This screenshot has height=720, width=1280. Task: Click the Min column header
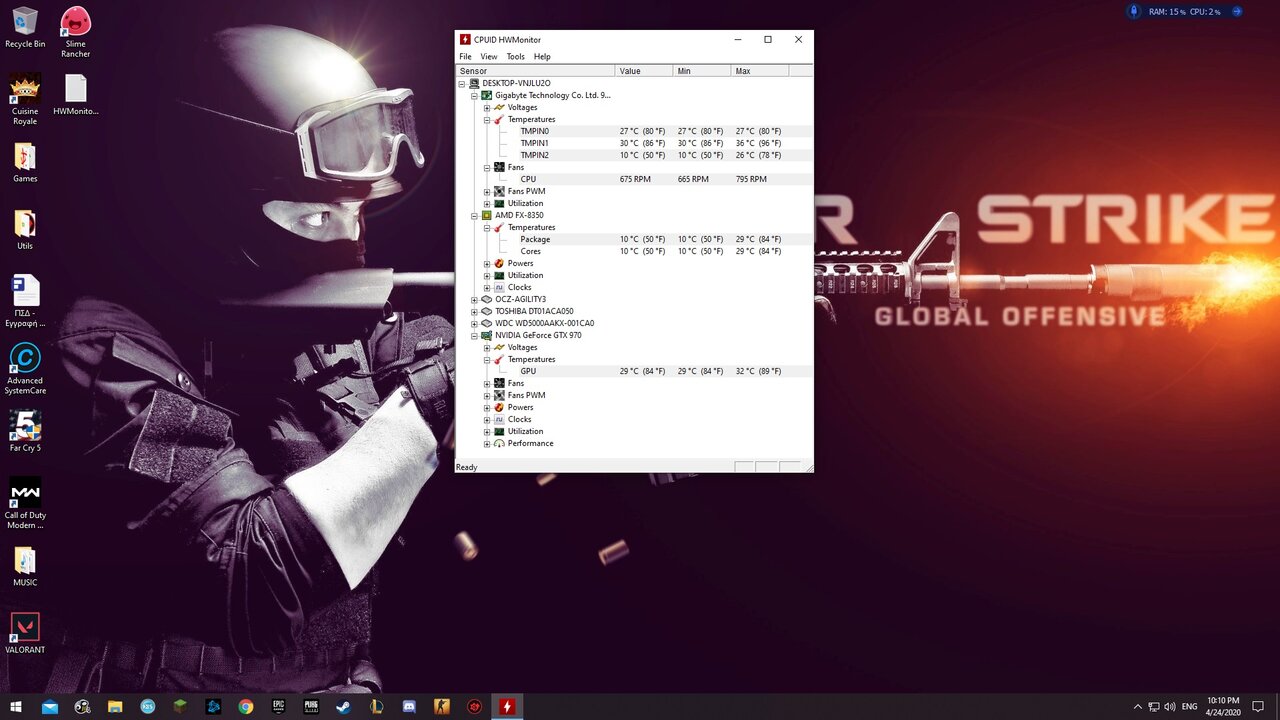tap(702, 71)
